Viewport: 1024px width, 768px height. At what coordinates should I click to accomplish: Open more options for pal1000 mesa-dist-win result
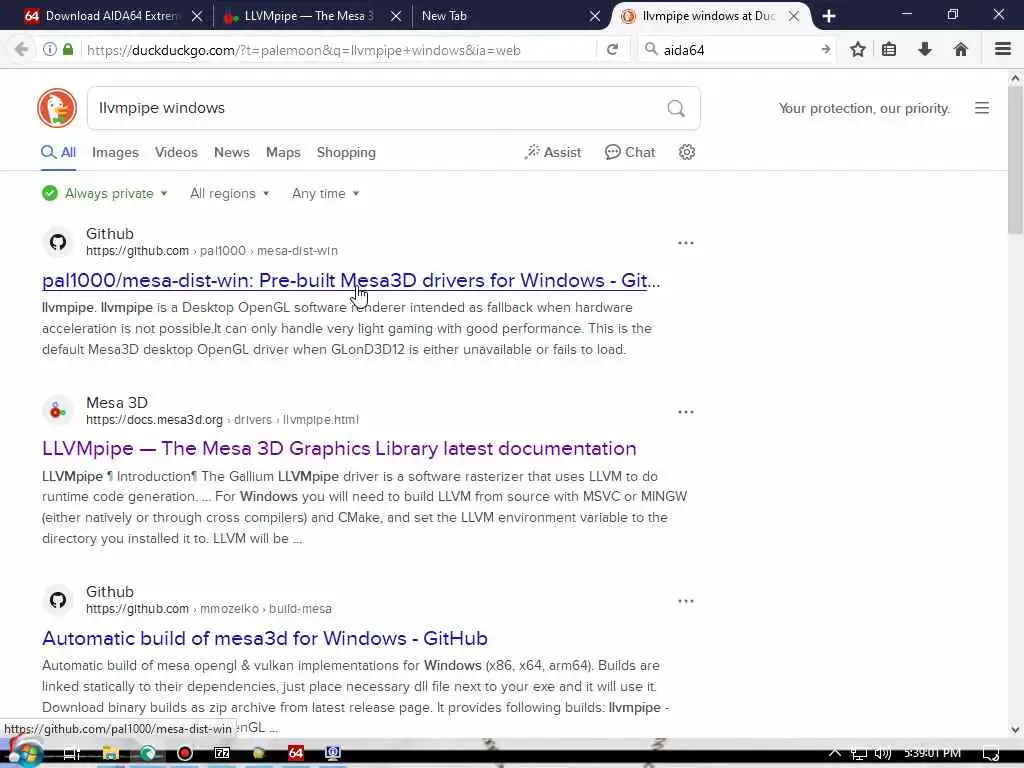click(685, 243)
